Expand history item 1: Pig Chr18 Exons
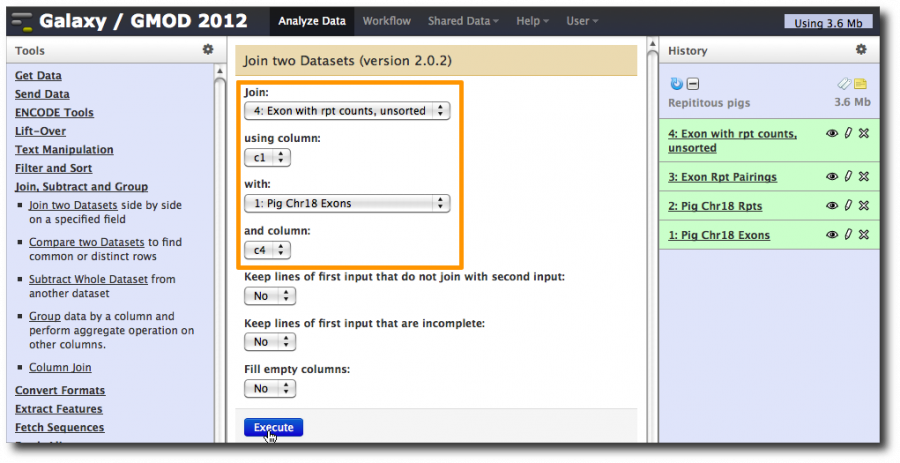The height and width of the screenshot is (463, 900). [719, 235]
